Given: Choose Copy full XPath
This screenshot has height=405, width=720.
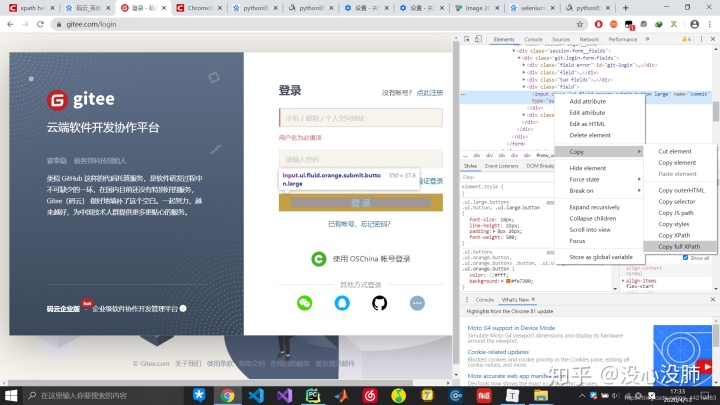Looking at the screenshot, I should (x=680, y=247).
